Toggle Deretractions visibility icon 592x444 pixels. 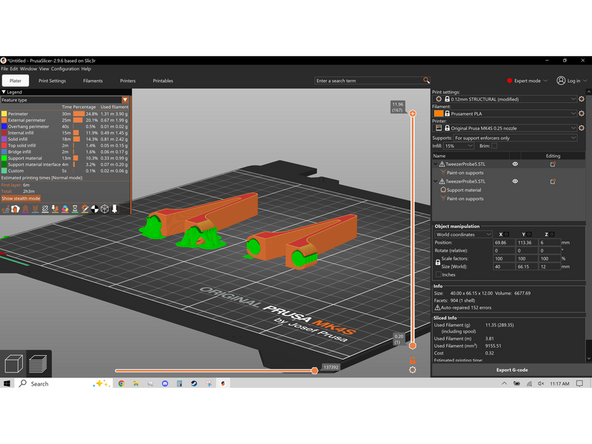[x=35, y=209]
